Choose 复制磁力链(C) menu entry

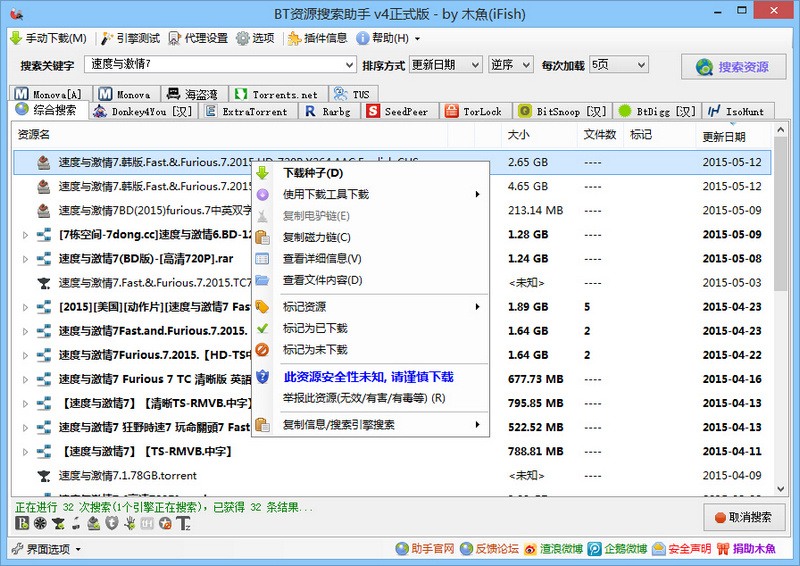pos(370,237)
